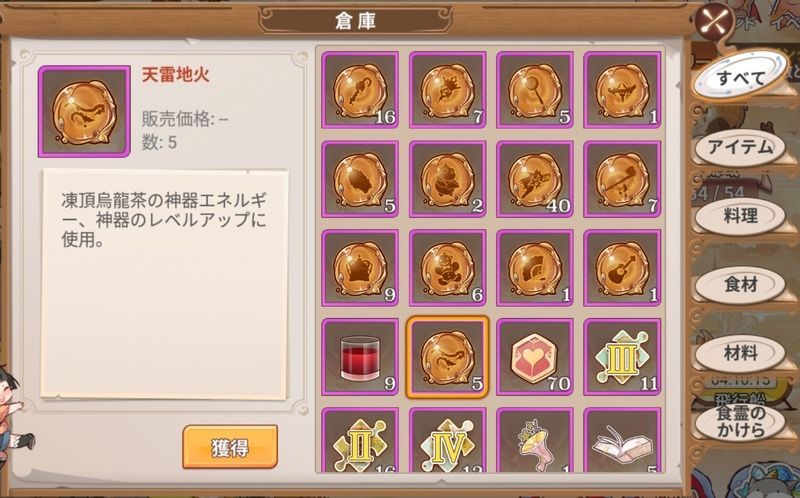Open the 材料 category tab
800x498 pixels.
coord(740,353)
